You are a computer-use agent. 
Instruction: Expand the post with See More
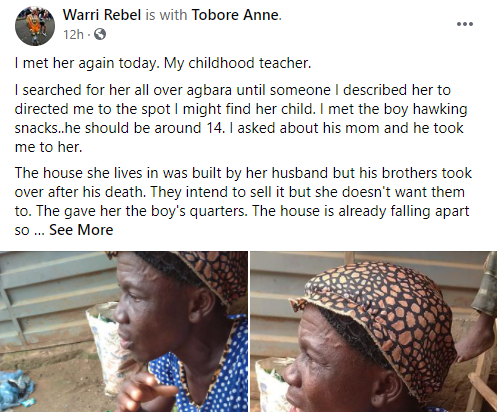(81, 230)
